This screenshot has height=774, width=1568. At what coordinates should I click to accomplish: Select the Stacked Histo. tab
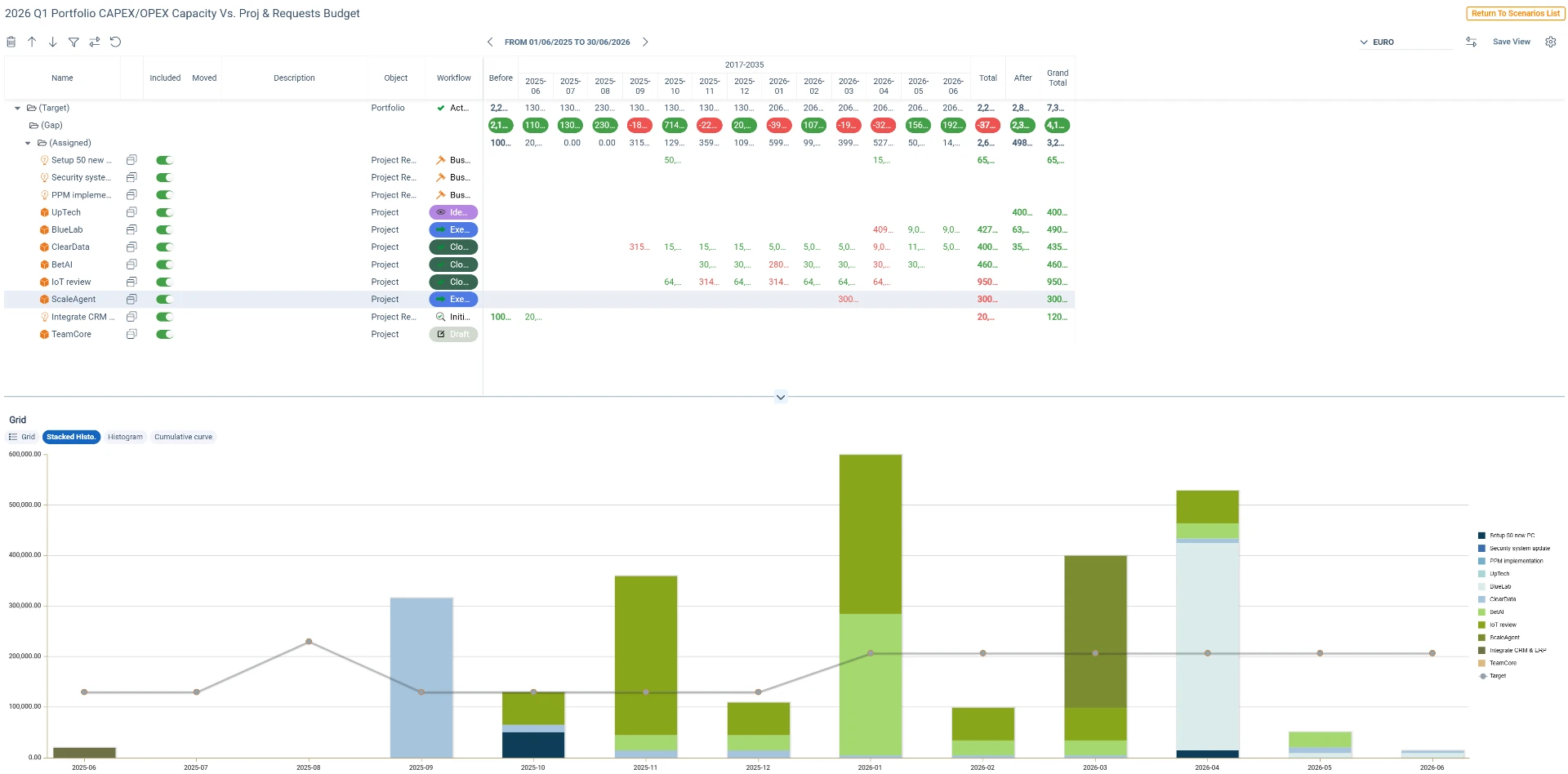71,437
